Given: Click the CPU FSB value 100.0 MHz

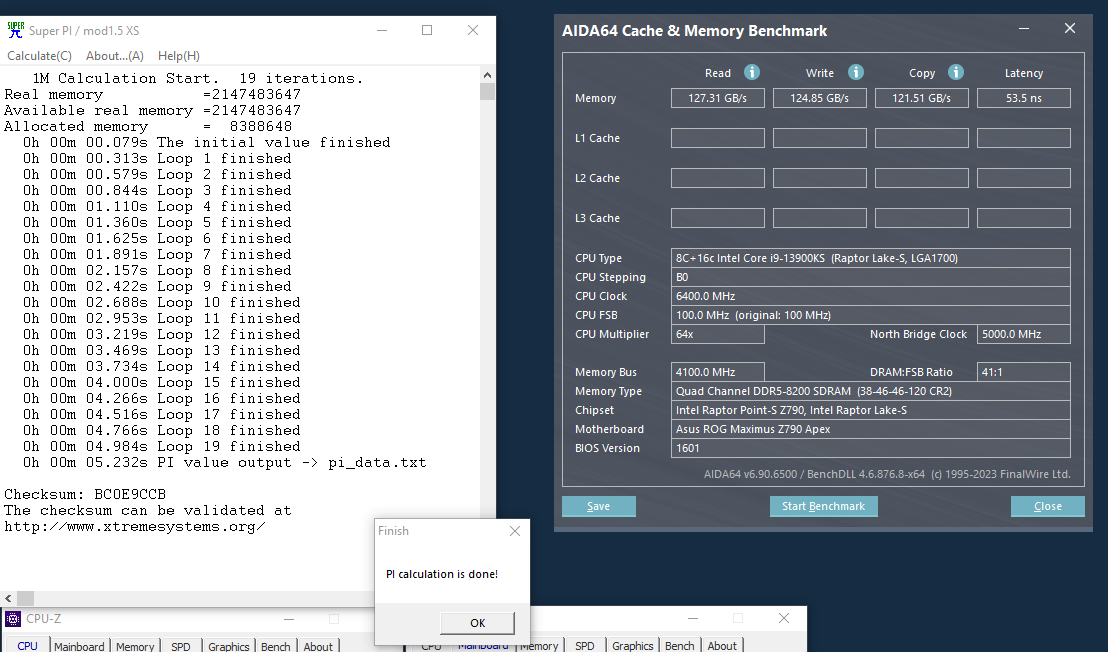Looking at the screenshot, I should (871, 315).
